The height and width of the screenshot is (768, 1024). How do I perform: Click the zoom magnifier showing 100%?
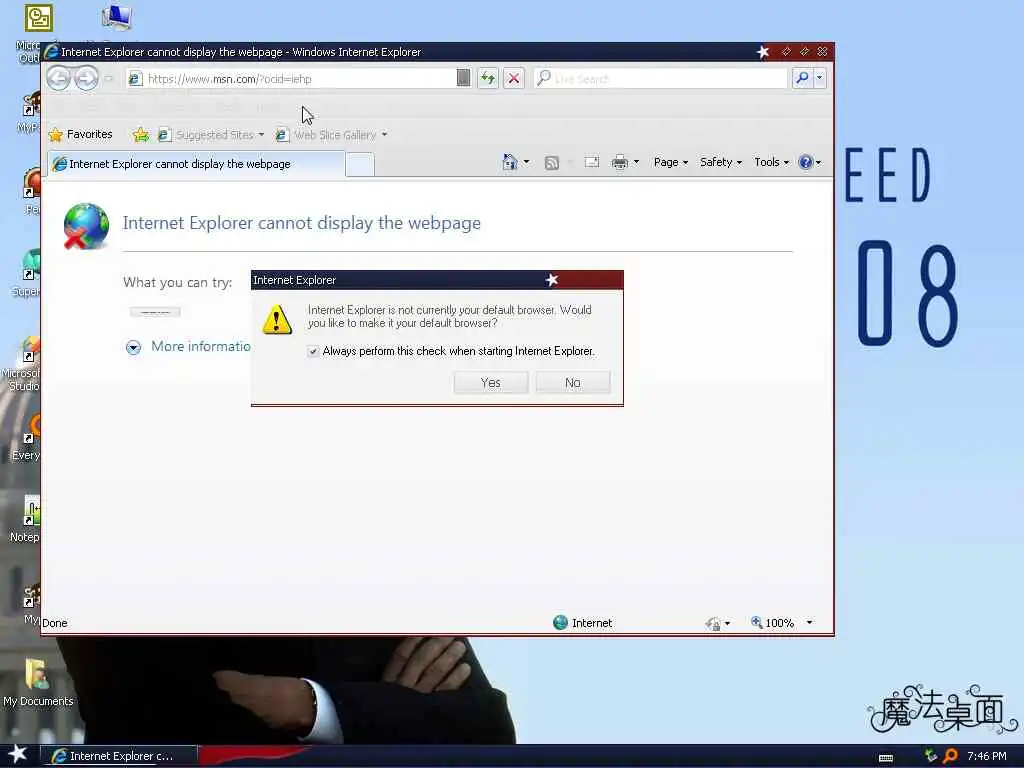coord(756,622)
